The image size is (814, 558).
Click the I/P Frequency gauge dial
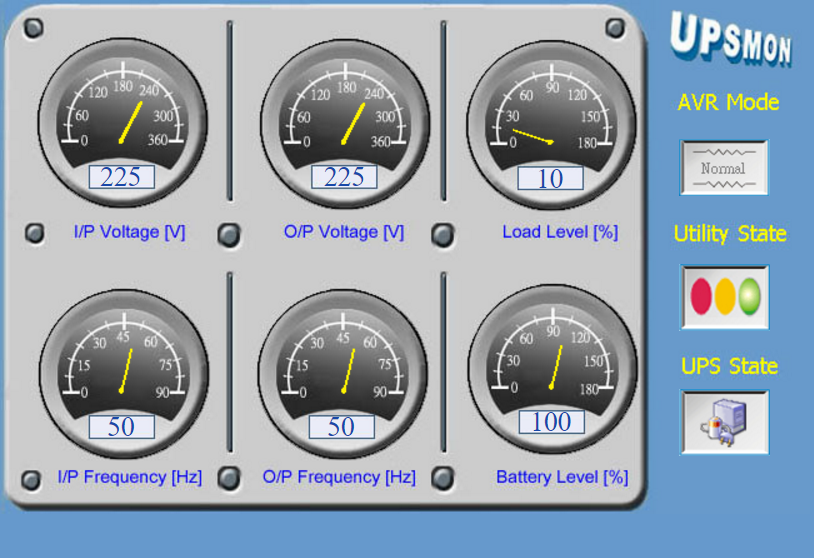124,373
